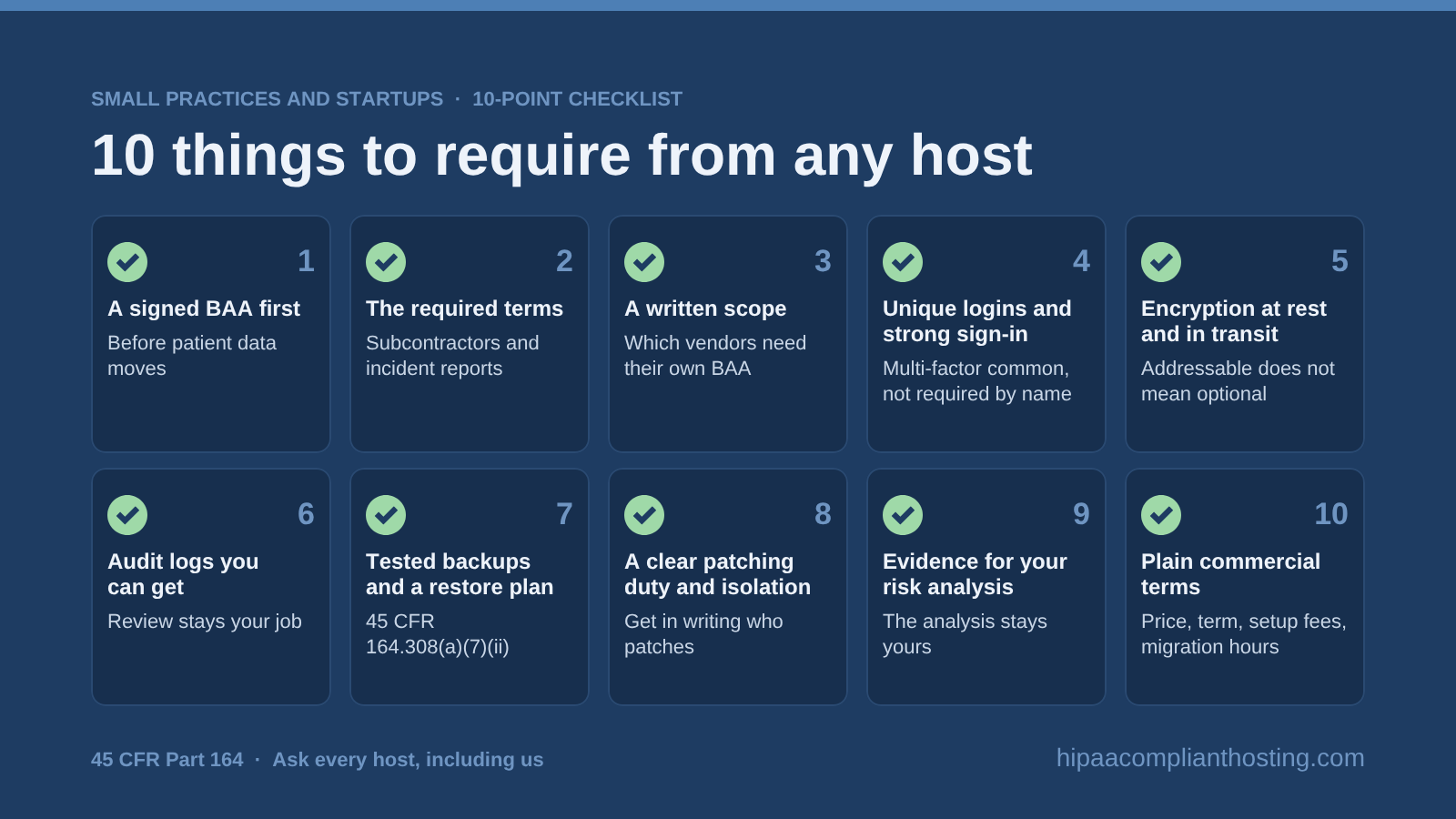1456x819 pixels.
Task: Click the checkmark on 'Unique logins and strong sign-in'
Action: click(x=903, y=262)
